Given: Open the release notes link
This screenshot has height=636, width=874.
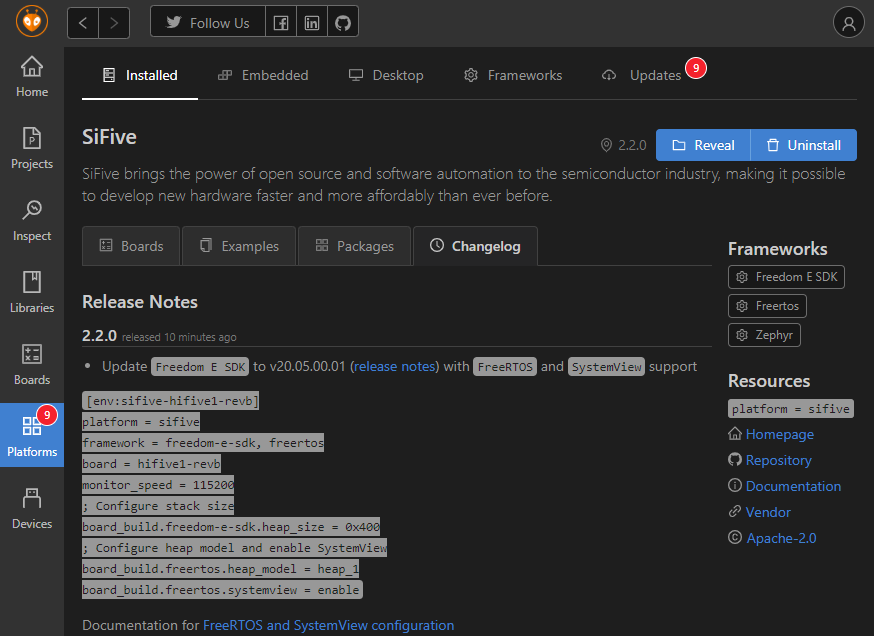Looking at the screenshot, I should point(395,366).
